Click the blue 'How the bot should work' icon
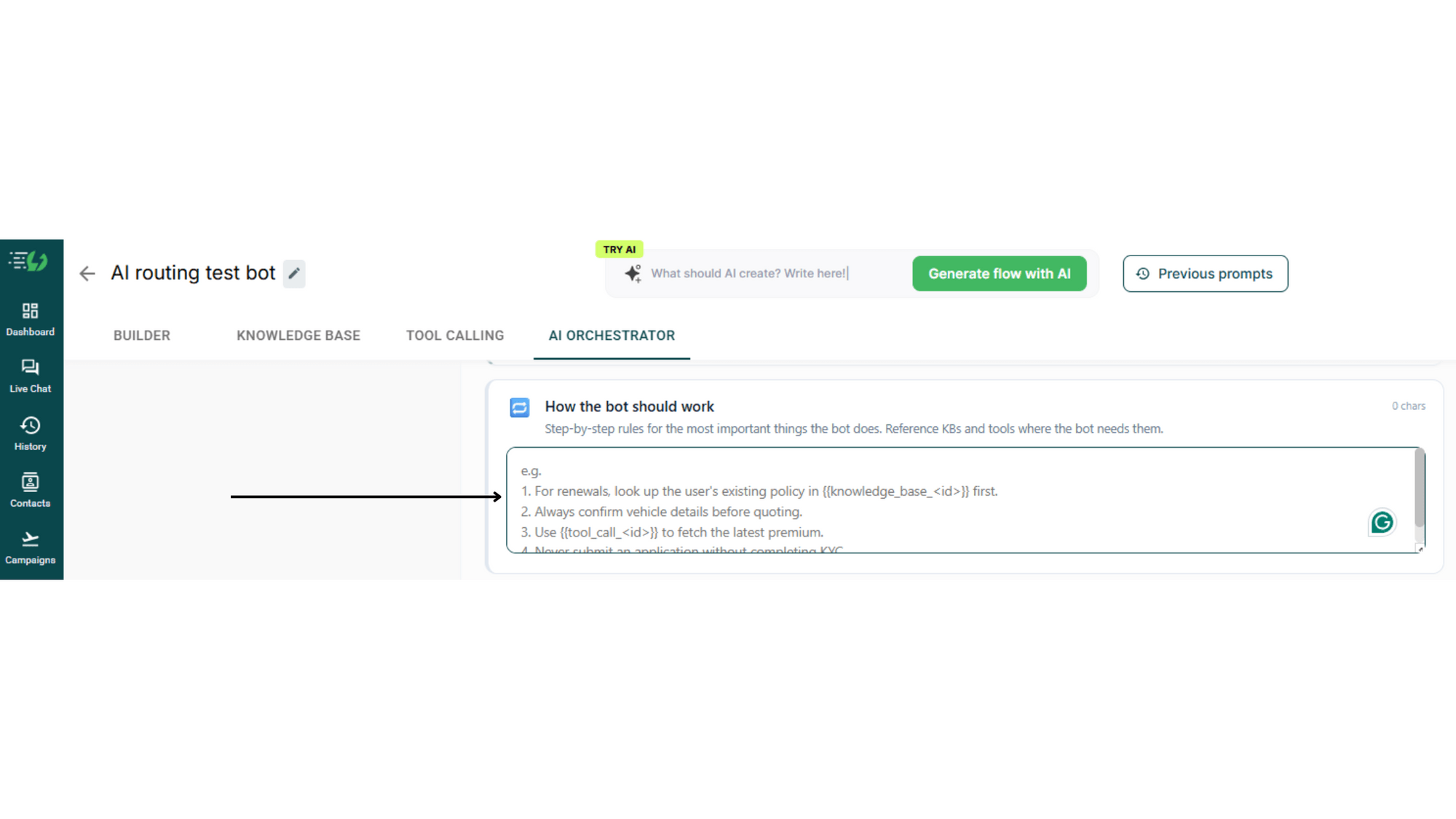The image size is (1456, 819). point(520,408)
